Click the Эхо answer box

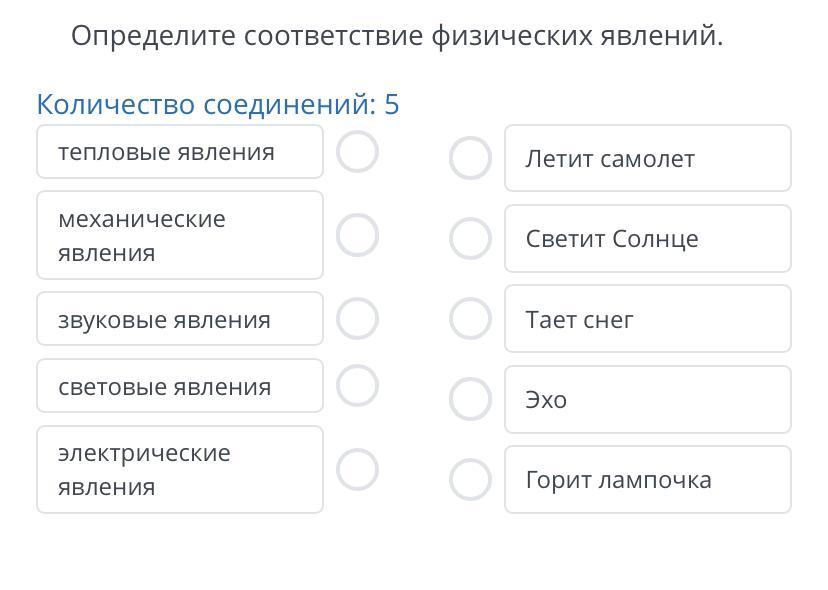[x=647, y=399]
